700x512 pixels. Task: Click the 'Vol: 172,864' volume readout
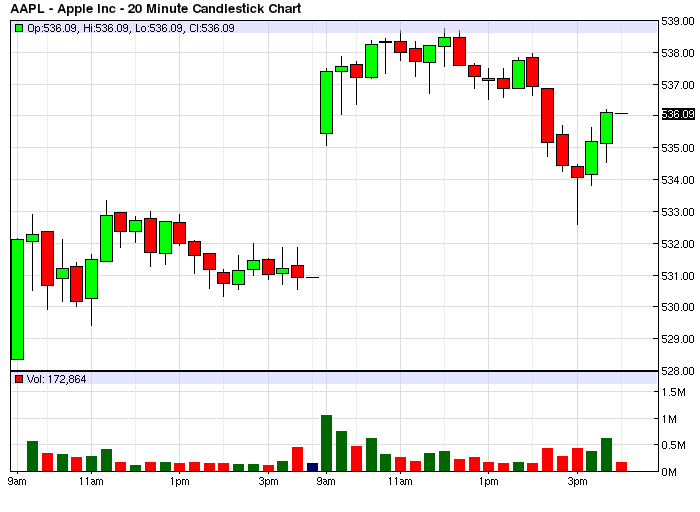click(x=56, y=379)
